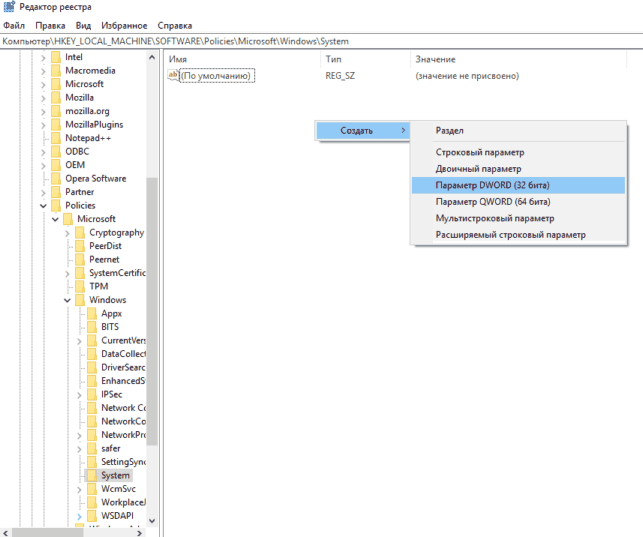Choose Раздел in the create submenu
643x537 pixels.
click(518, 130)
